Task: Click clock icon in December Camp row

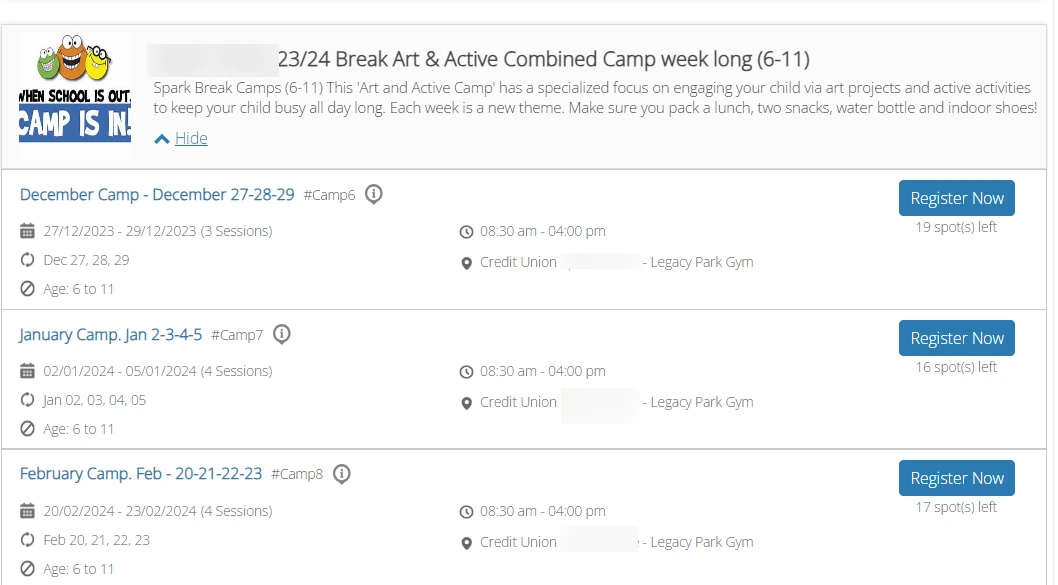Action: 466,232
